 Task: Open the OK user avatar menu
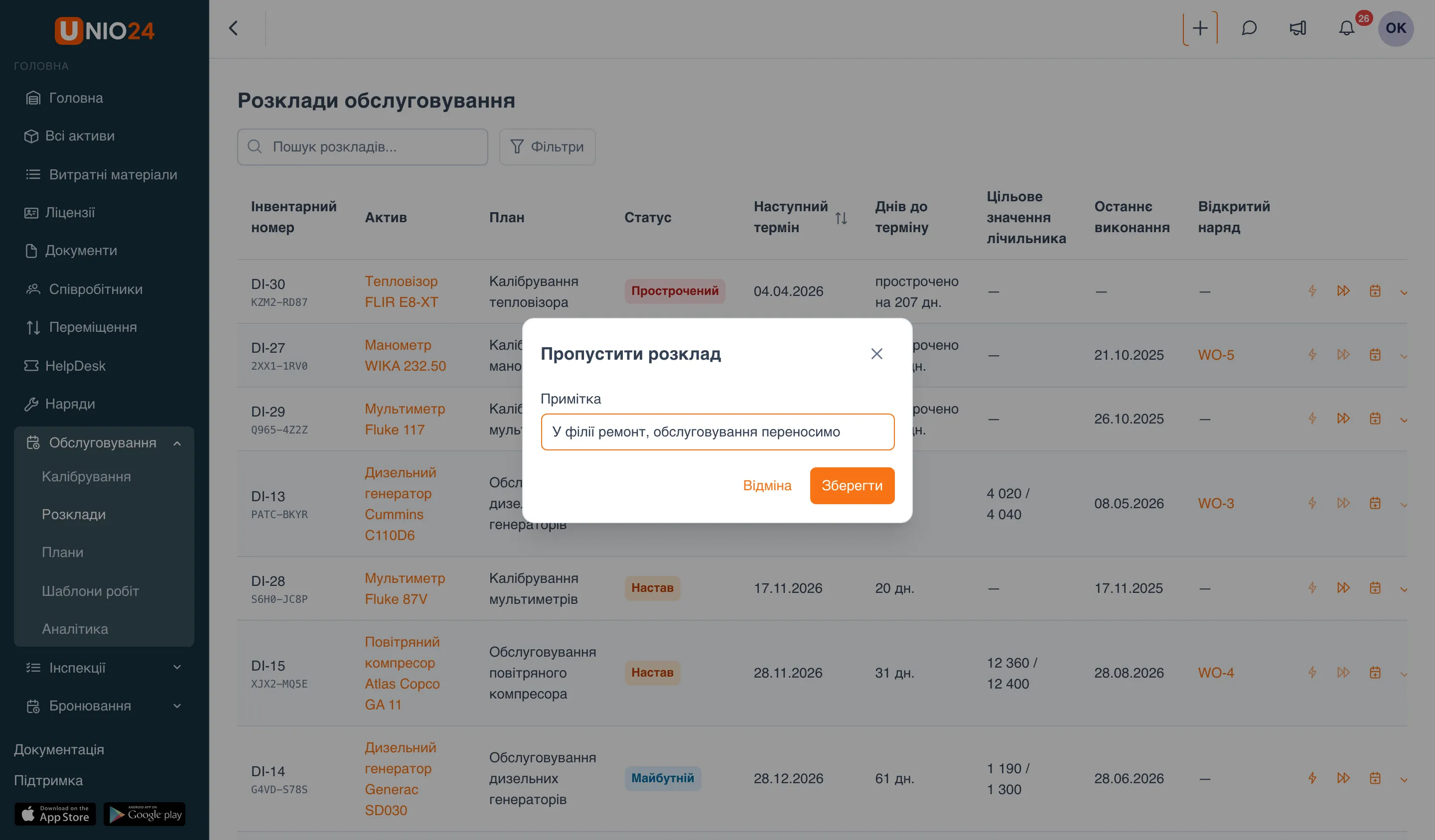(1395, 28)
